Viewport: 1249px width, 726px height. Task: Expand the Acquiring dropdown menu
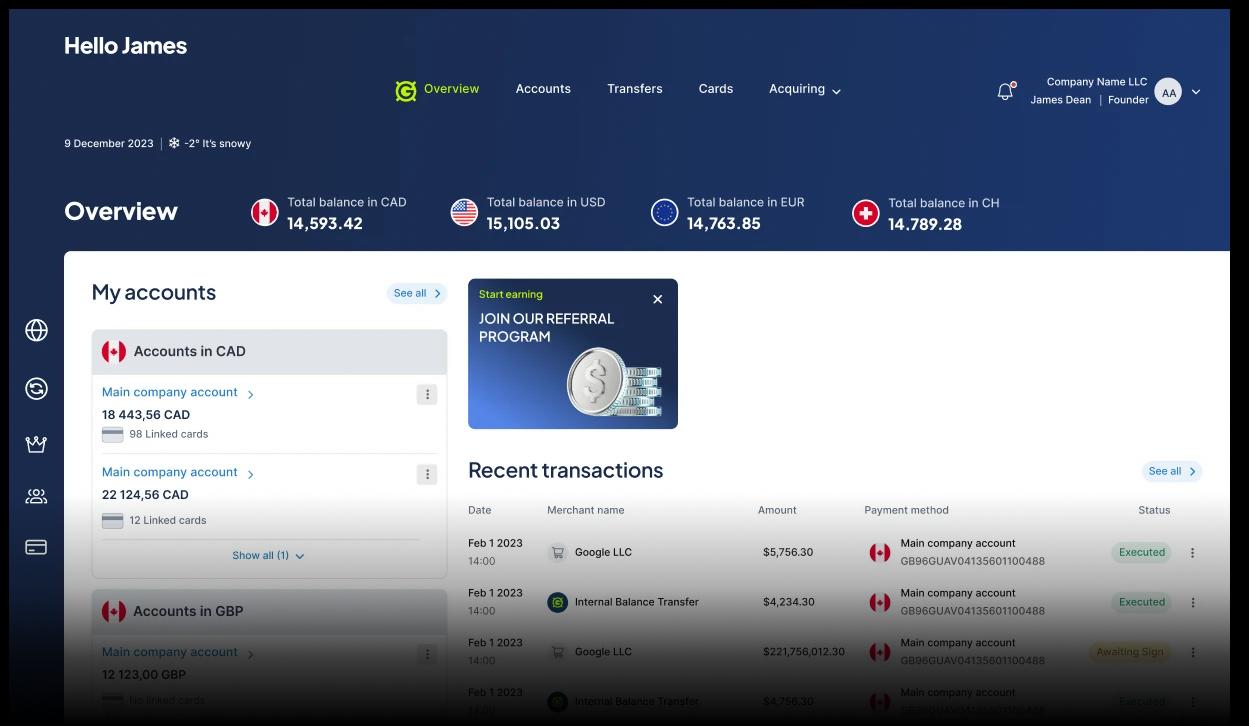[804, 89]
